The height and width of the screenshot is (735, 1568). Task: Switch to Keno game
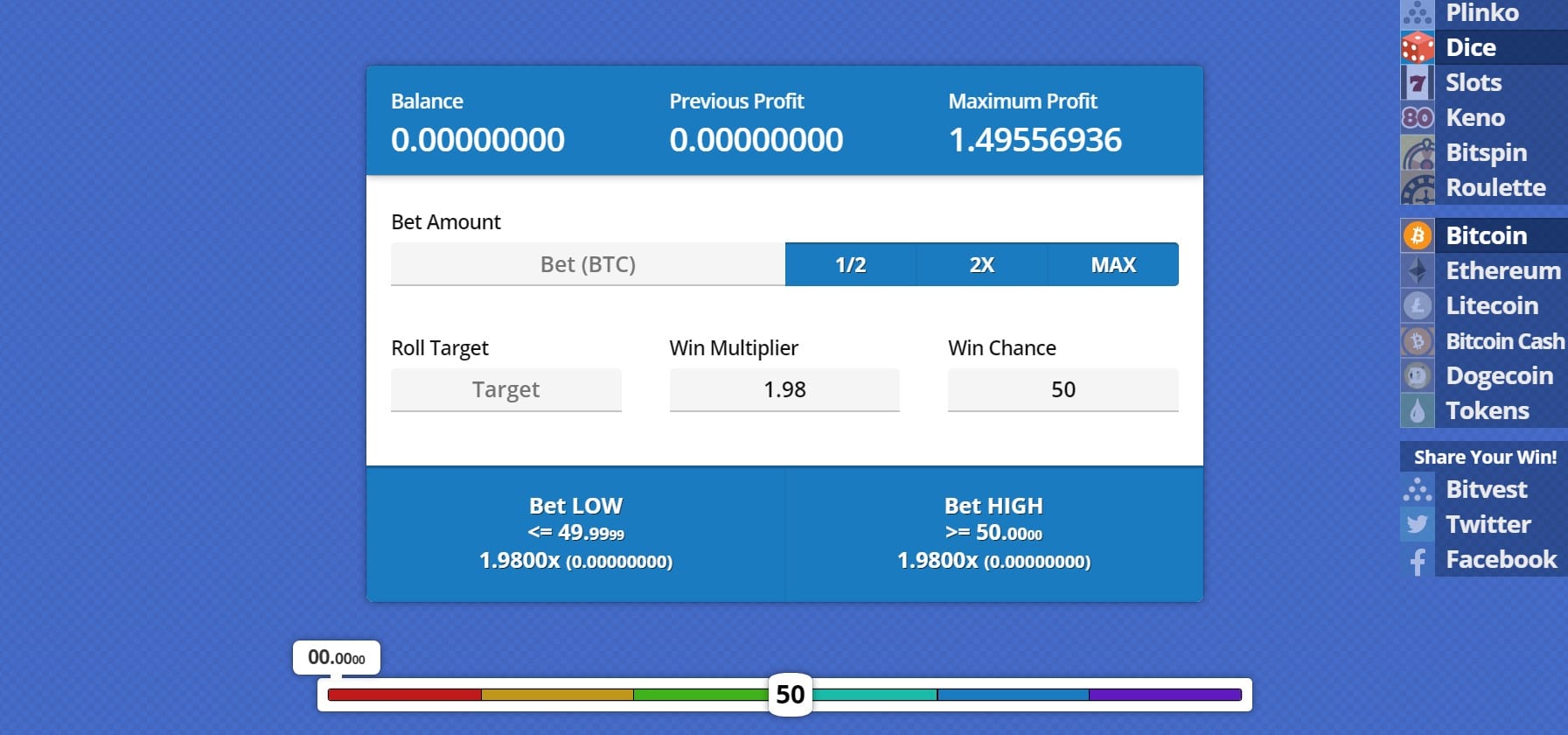point(1475,117)
